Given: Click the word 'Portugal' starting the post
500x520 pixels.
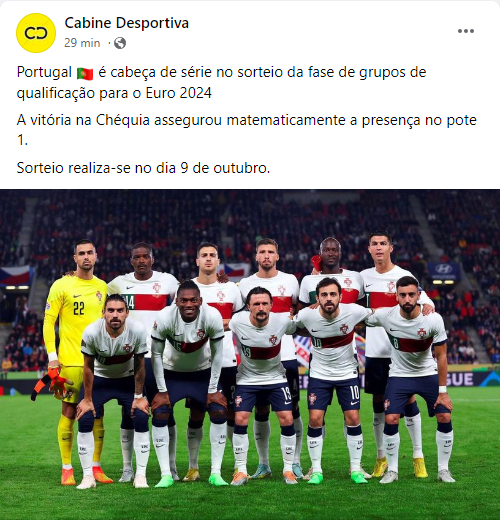Looking at the screenshot, I should pyautogui.click(x=44, y=73).
